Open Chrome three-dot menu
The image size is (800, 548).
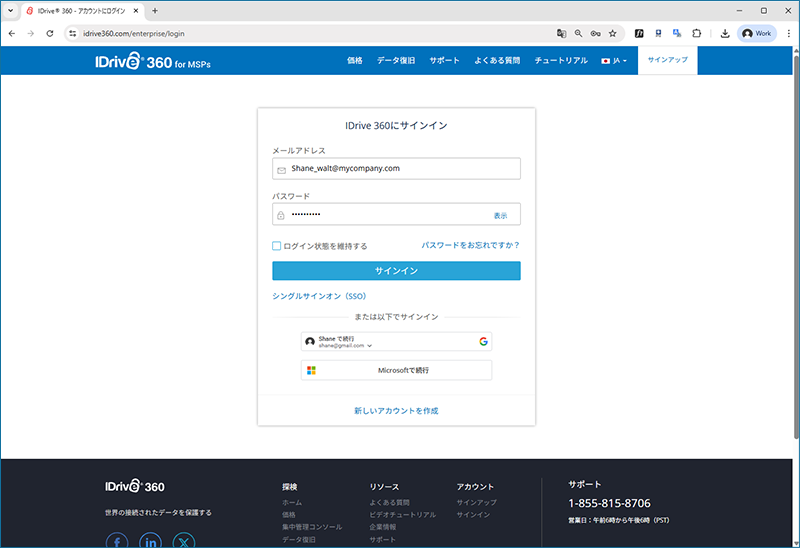pyautogui.click(x=789, y=34)
